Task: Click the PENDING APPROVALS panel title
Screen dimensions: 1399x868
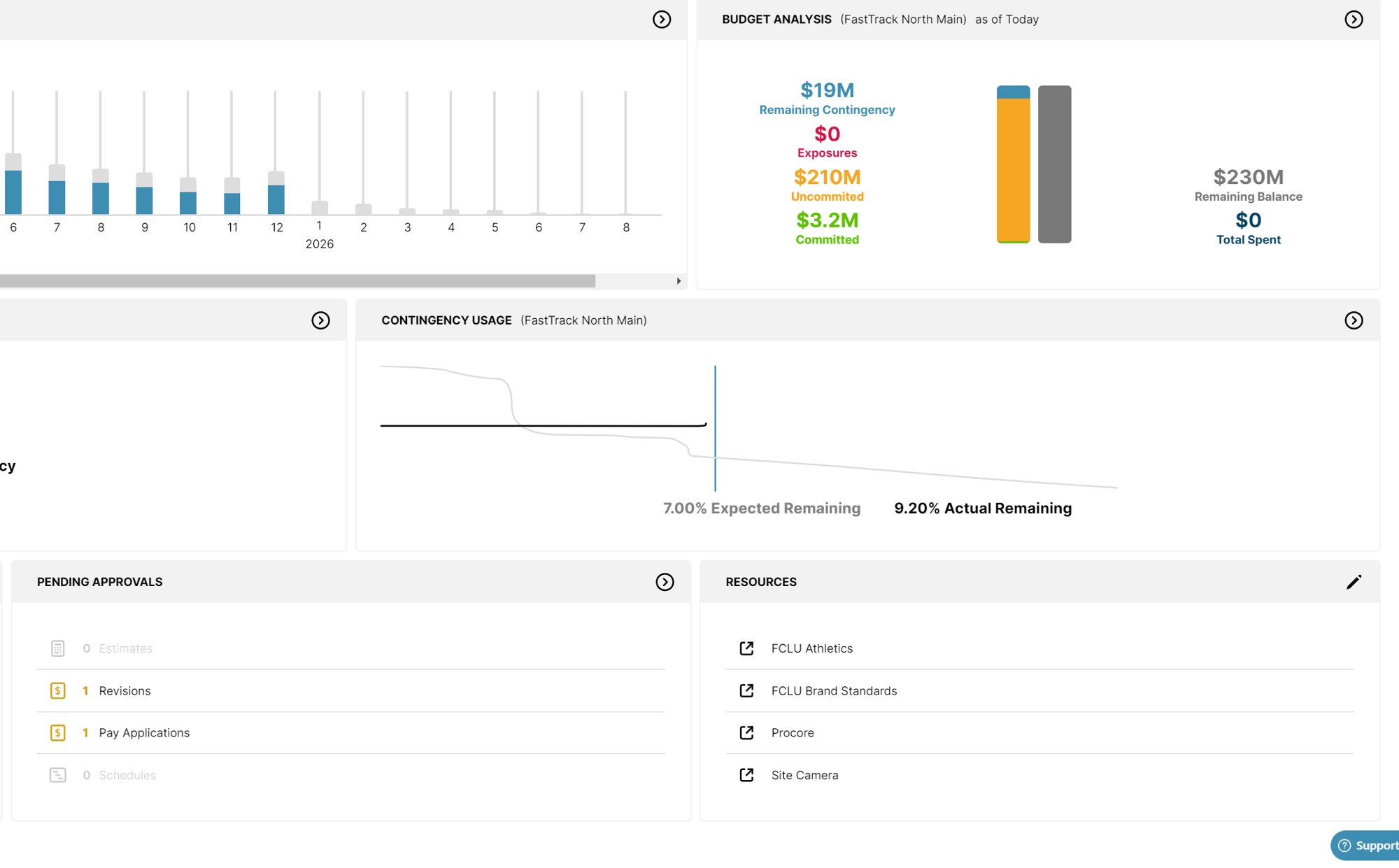Action: (x=100, y=582)
